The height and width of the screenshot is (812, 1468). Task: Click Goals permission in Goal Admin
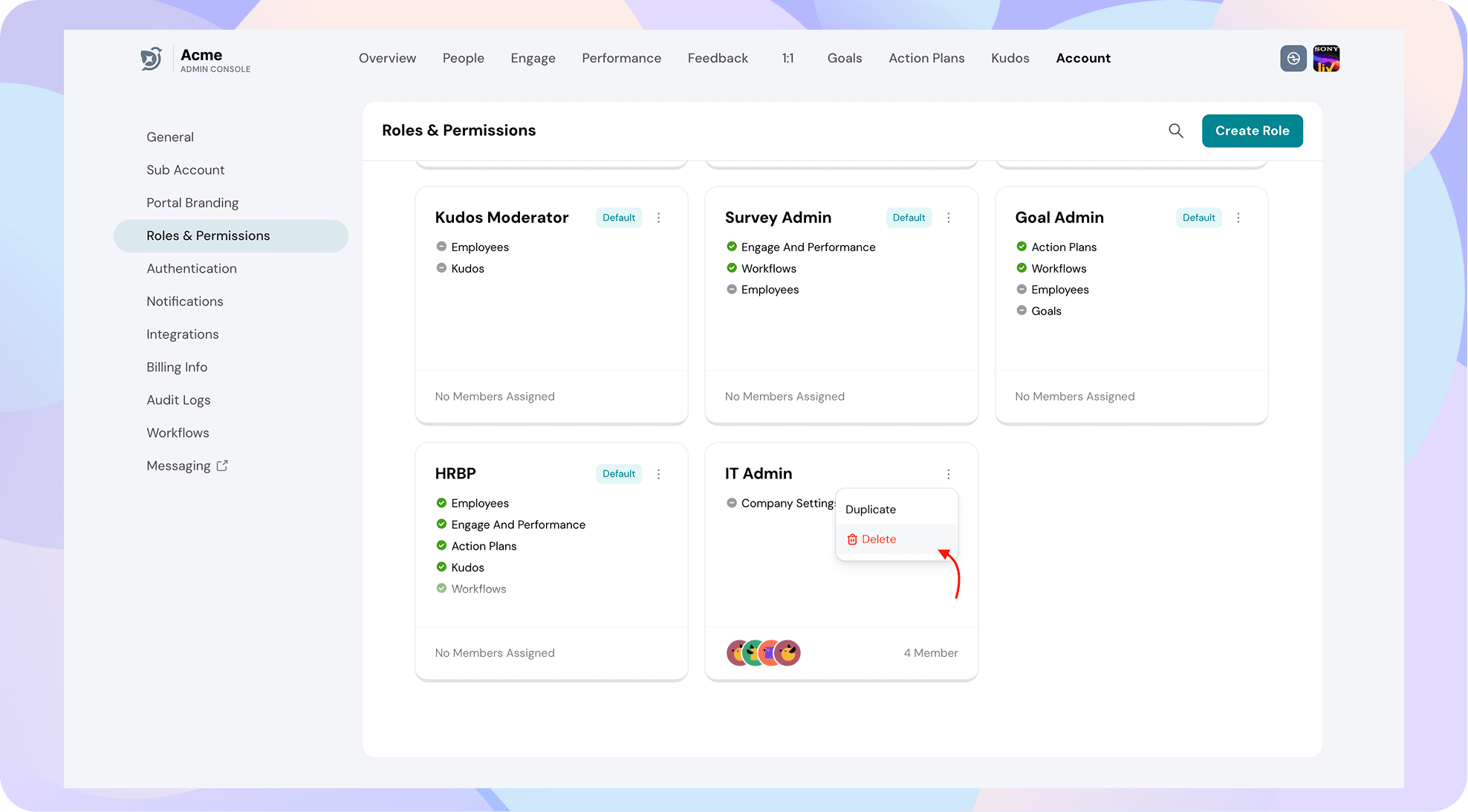[1046, 311]
